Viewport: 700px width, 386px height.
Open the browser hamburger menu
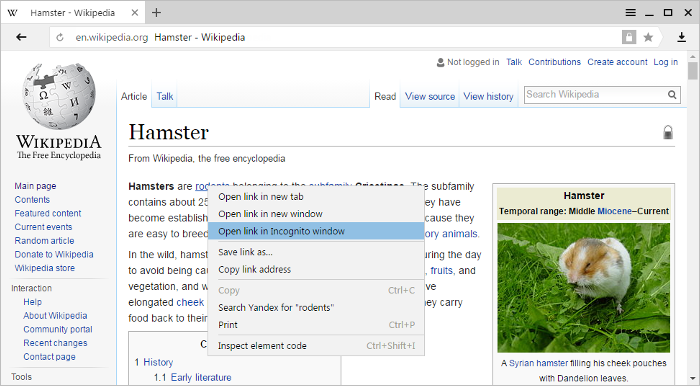[630, 12]
